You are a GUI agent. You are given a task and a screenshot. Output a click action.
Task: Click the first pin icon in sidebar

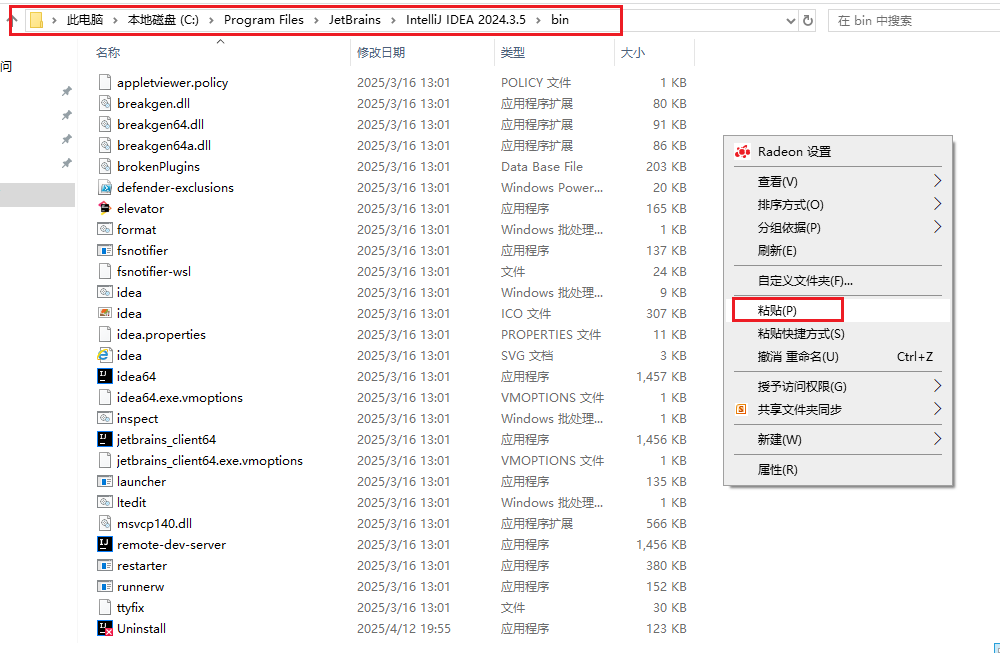[x=66, y=91]
